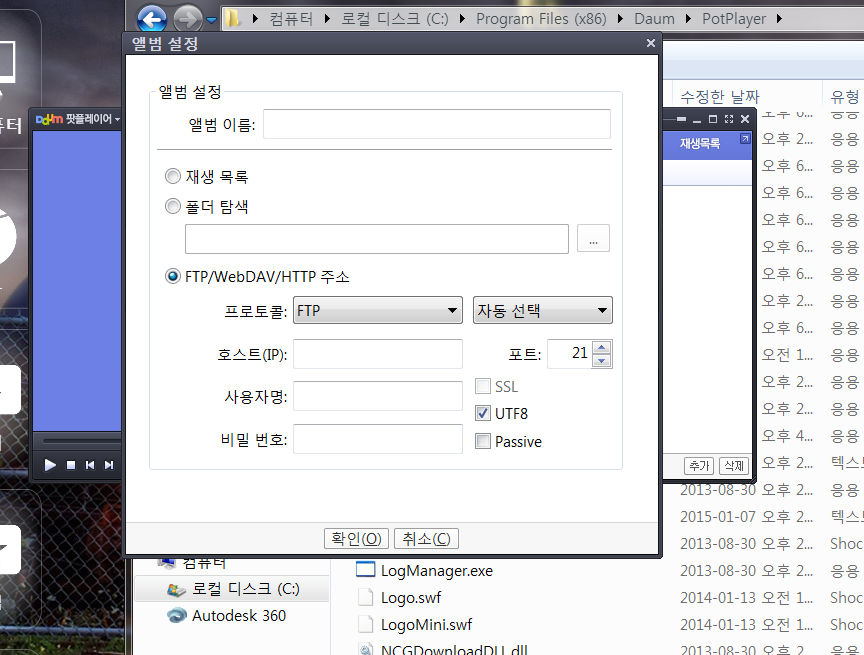Click the folder icon in the address bar

pos(234,19)
